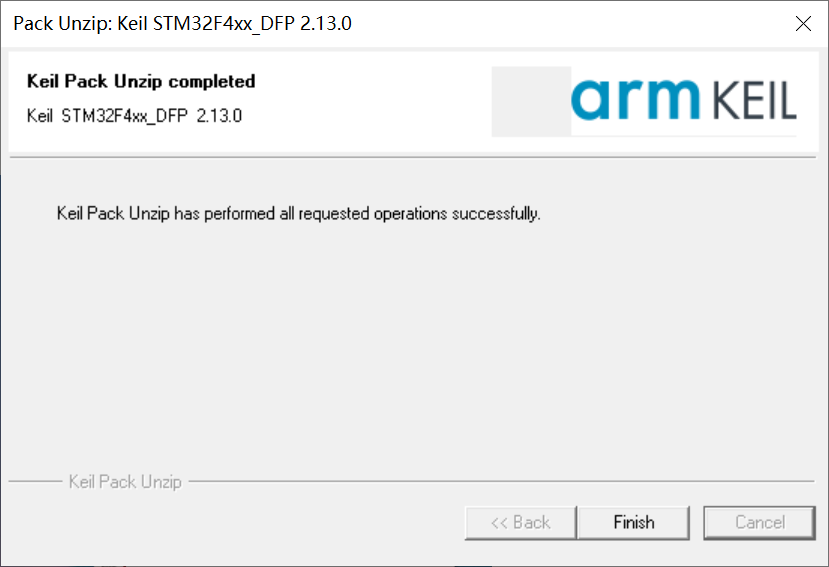Viewport: 829px width, 567px height.
Task: Click the version number 2.13.0 in the title bar
Action: pyautogui.click(x=326, y=23)
